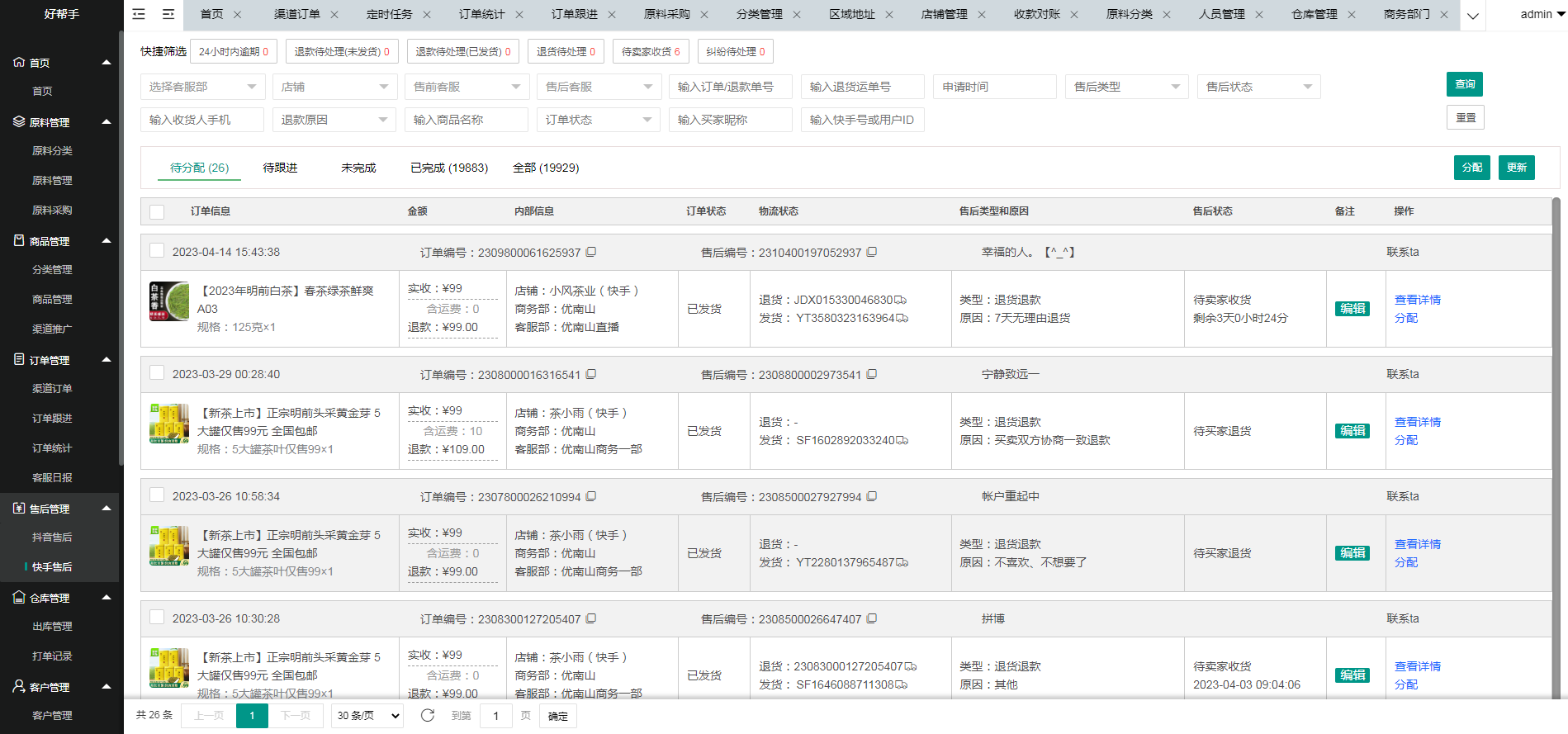Close the 定时任务 tab
1568x734 pixels.
(427, 15)
